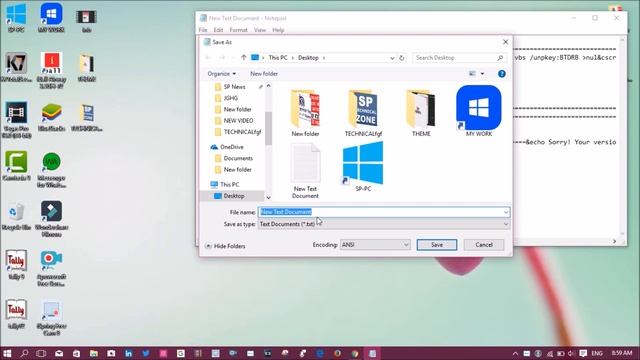Collapse folders with Hide Folders toggle
The image size is (640, 360).
click(225, 246)
